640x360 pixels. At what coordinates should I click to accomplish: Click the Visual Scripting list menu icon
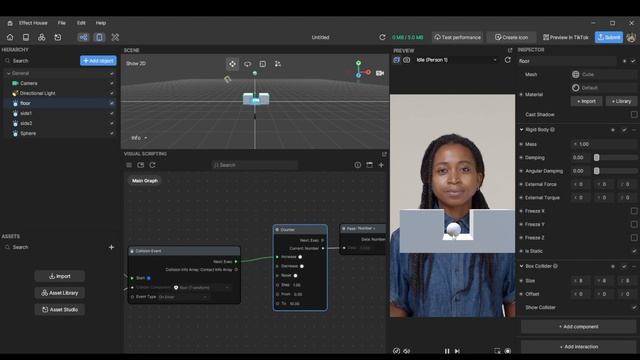pos(129,165)
